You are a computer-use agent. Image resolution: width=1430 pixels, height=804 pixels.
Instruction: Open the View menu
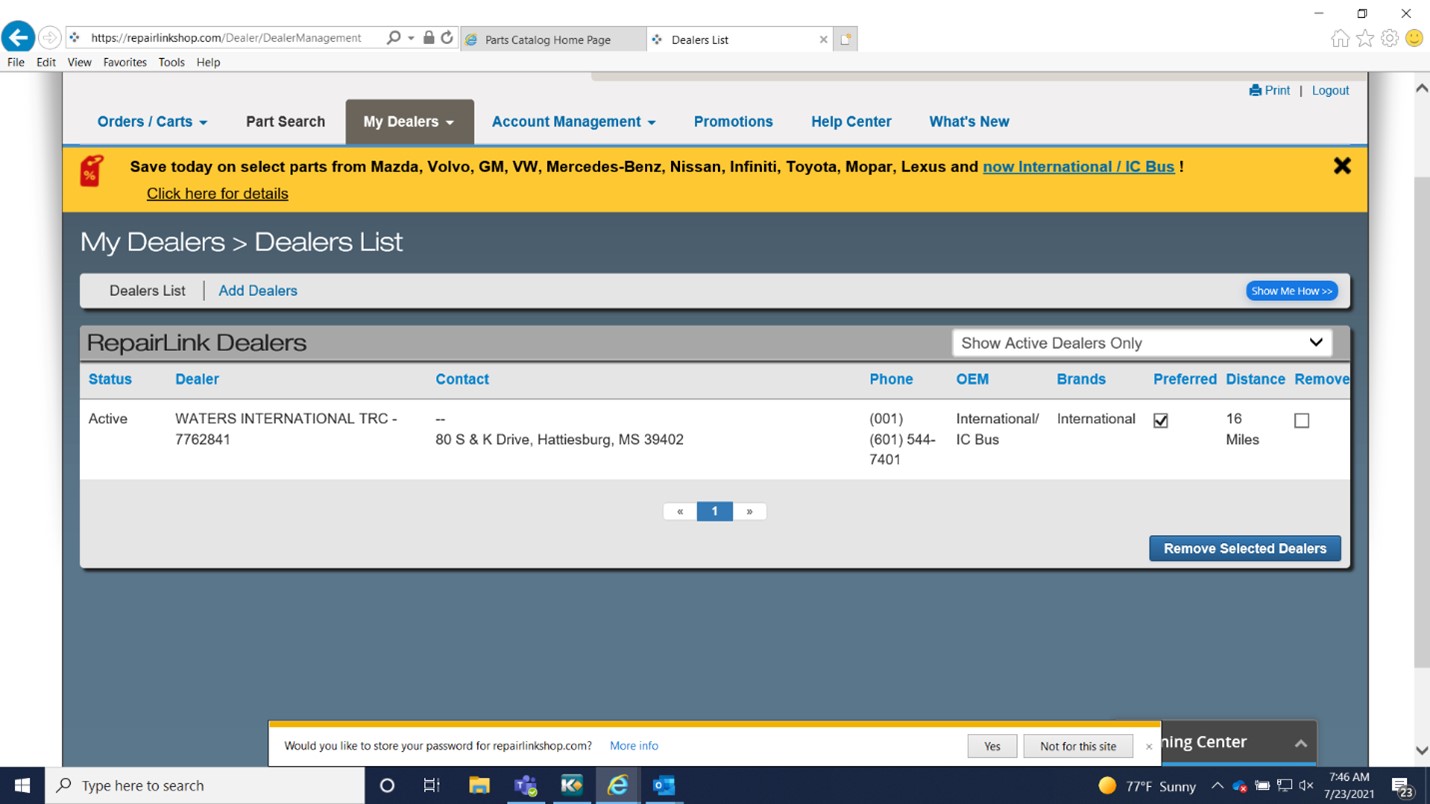(x=79, y=62)
